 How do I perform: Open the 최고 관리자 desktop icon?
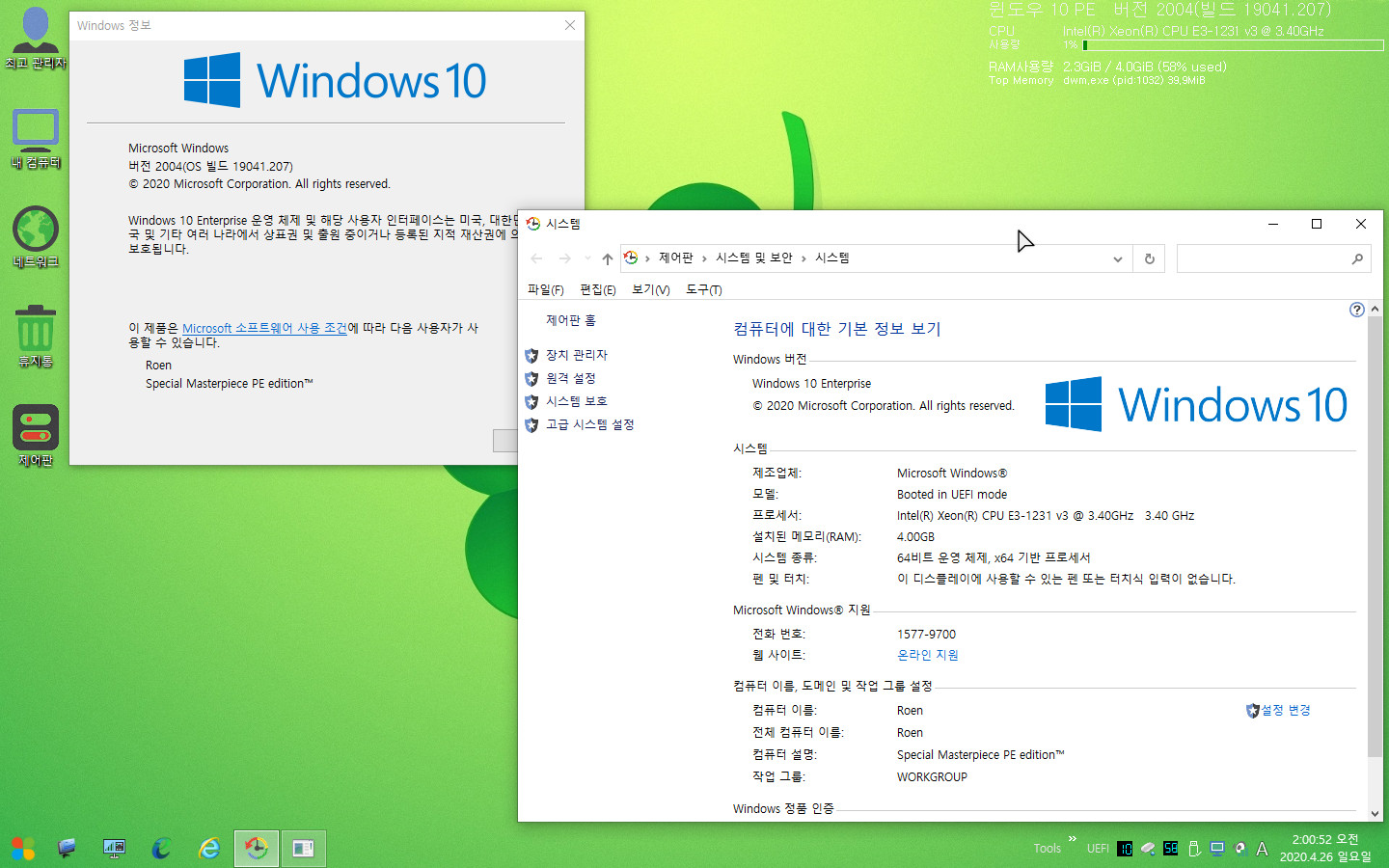(36, 39)
